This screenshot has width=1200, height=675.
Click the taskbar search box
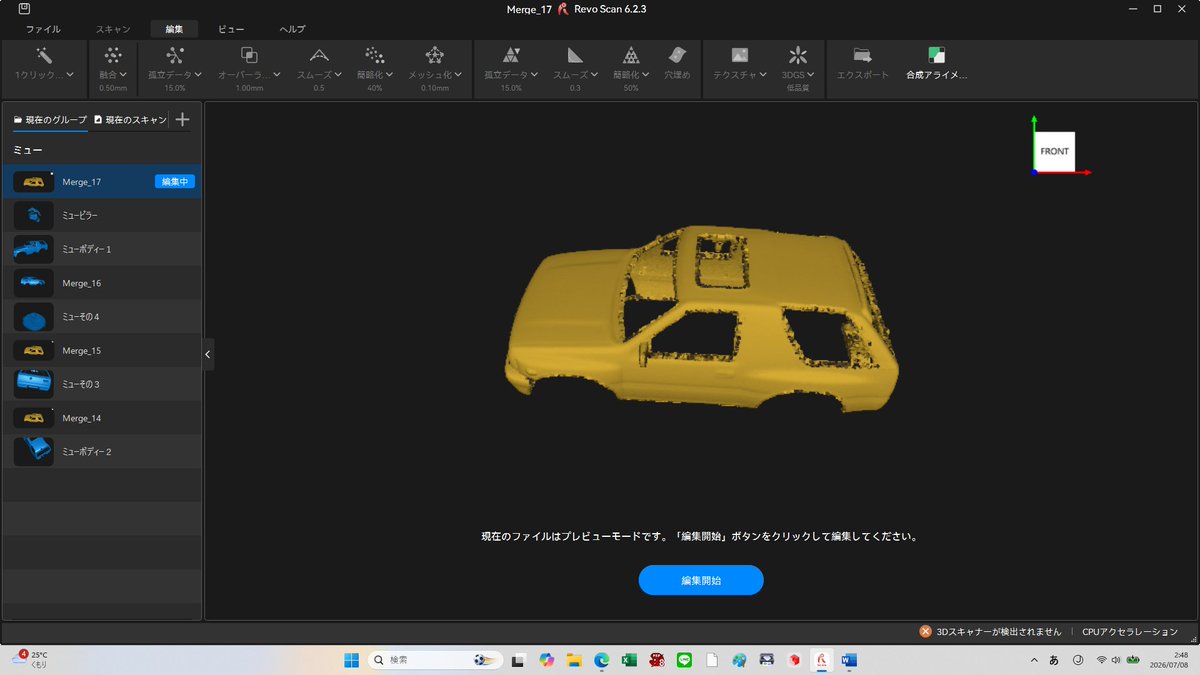pos(434,660)
